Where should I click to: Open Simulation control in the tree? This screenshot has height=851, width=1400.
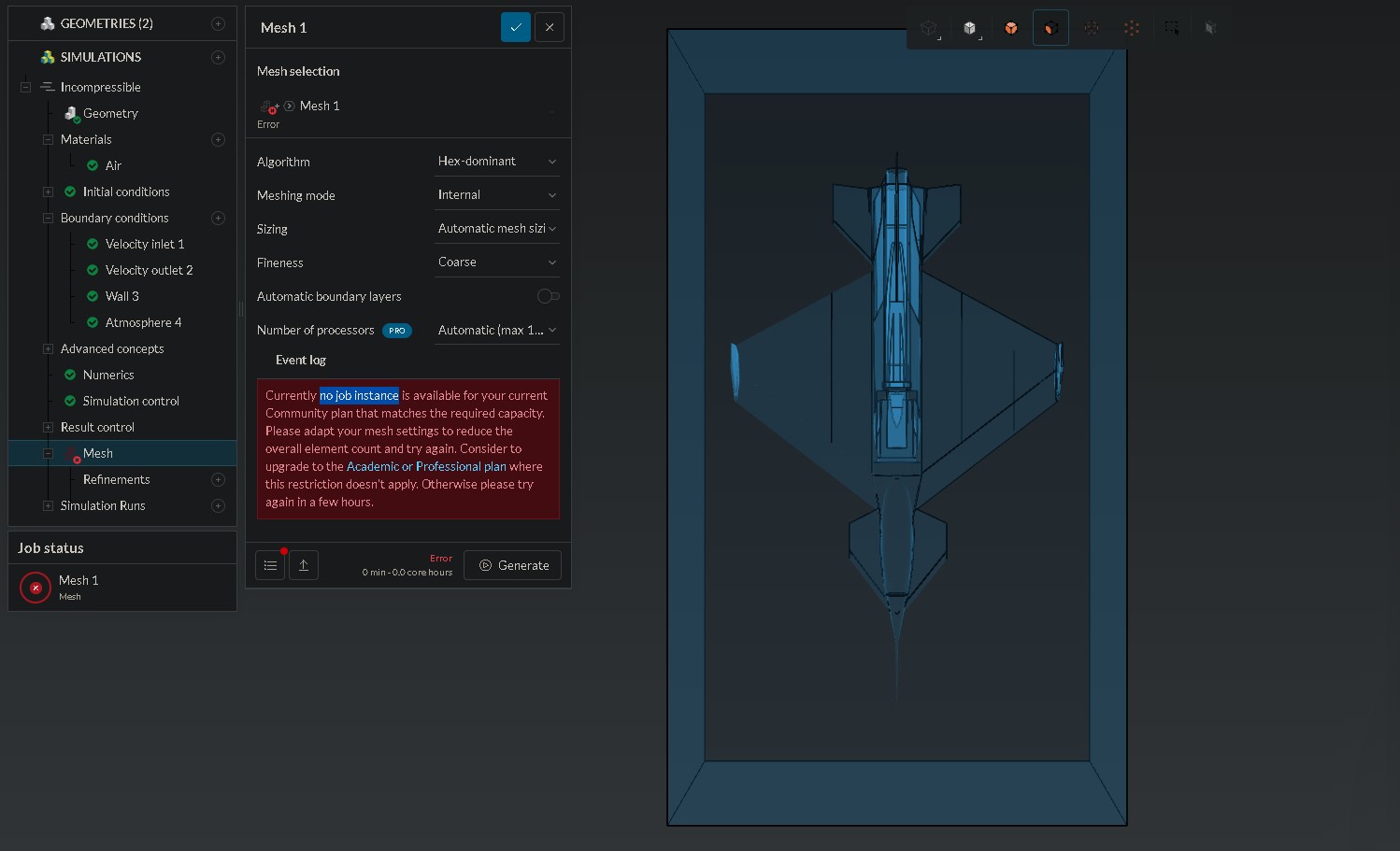131,401
